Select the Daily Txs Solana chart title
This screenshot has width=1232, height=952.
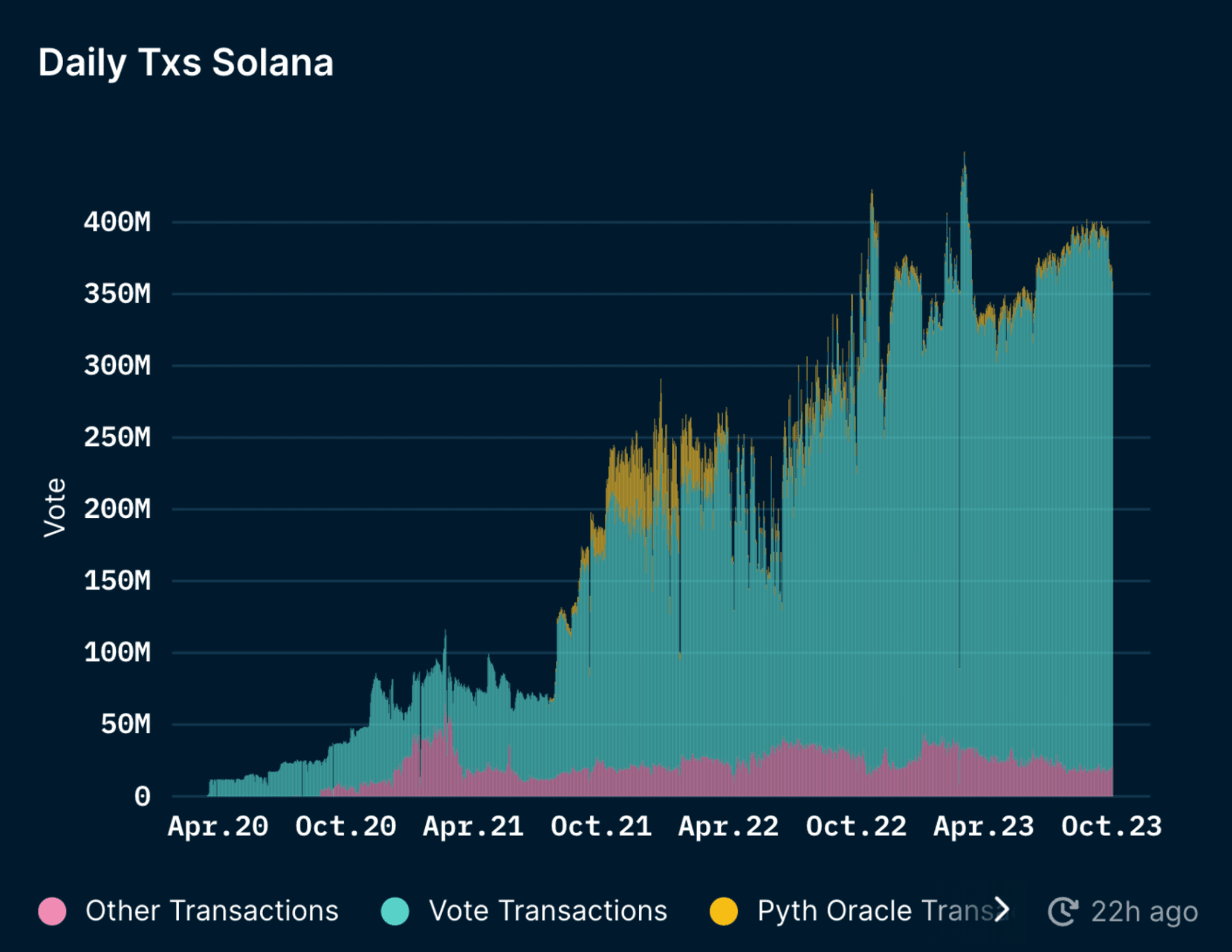[x=185, y=63]
